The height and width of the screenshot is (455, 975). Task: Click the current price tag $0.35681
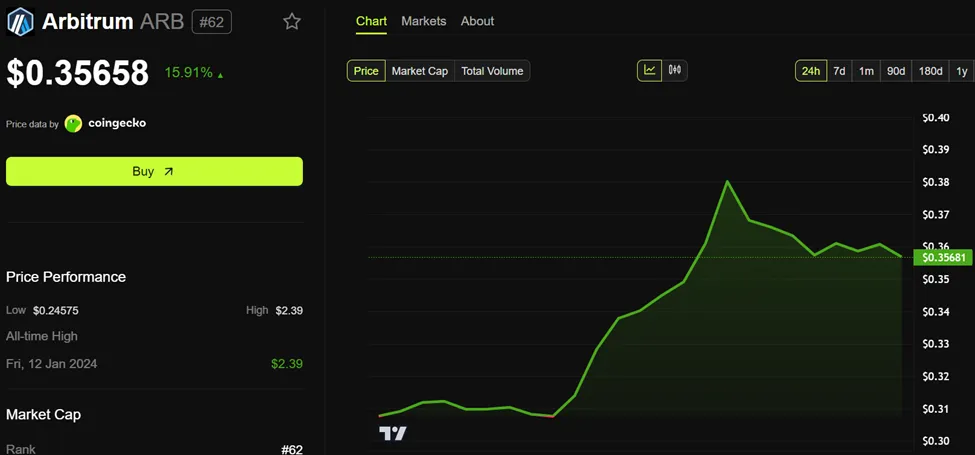943,257
